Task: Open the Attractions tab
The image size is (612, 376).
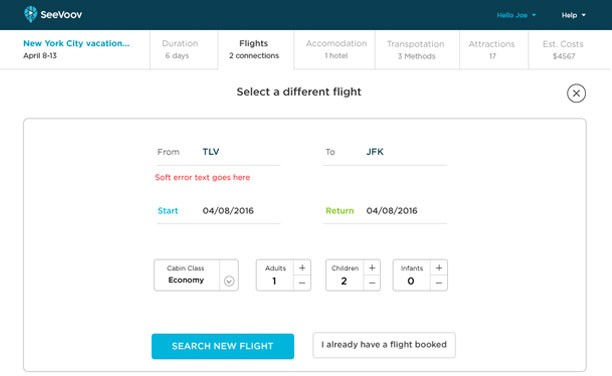Action: point(492,50)
